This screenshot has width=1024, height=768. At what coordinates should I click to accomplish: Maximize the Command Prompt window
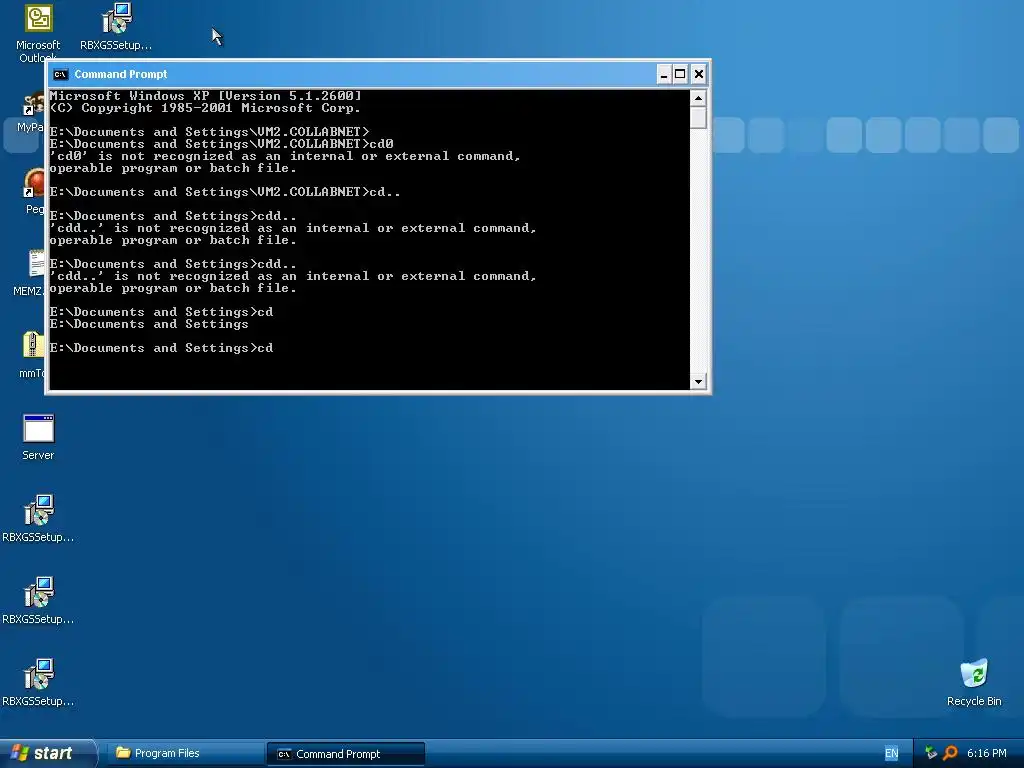pyautogui.click(x=680, y=74)
